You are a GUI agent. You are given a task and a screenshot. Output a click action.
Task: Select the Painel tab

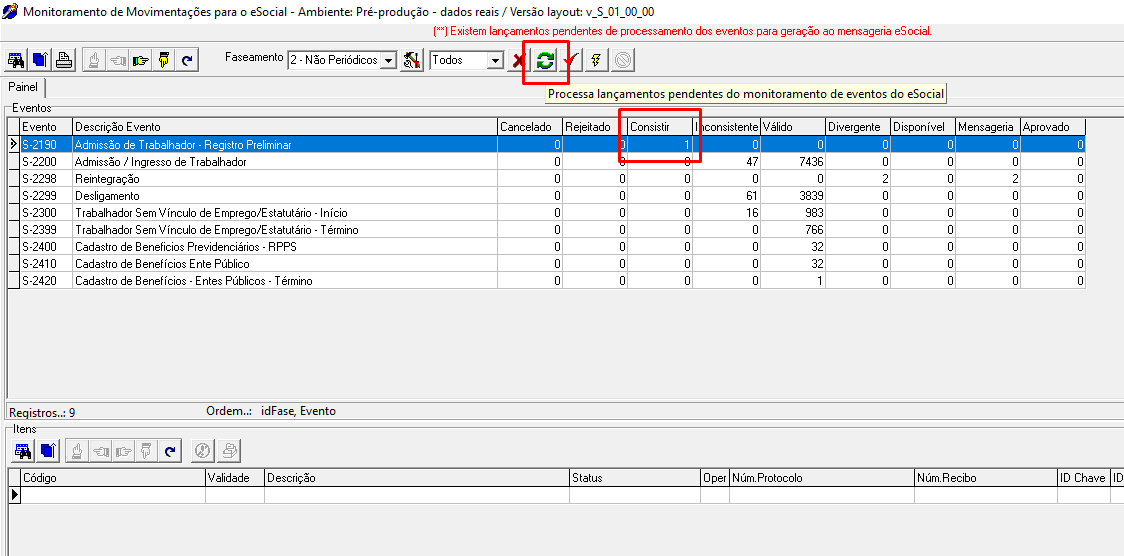pyautogui.click(x=23, y=87)
